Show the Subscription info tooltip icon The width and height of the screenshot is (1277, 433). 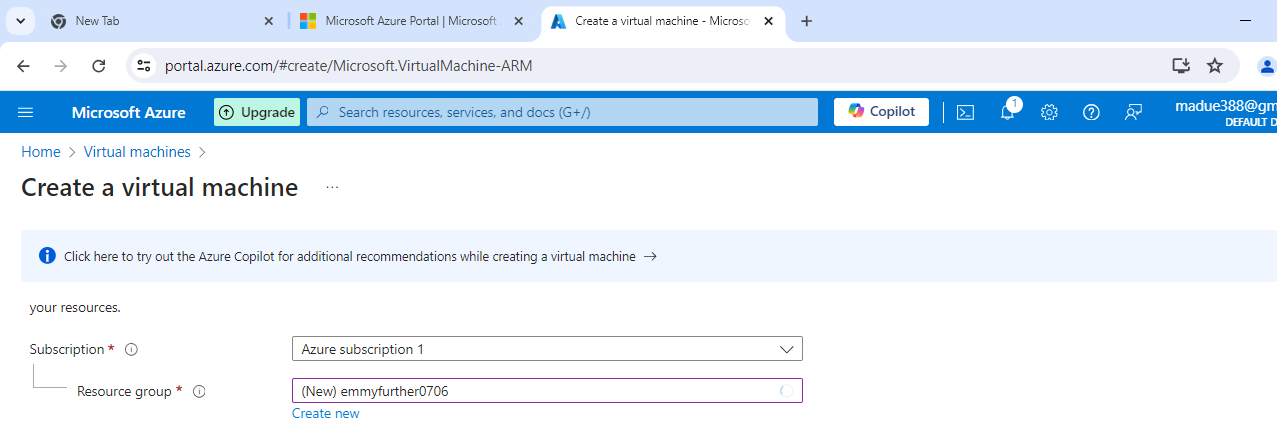(x=131, y=350)
